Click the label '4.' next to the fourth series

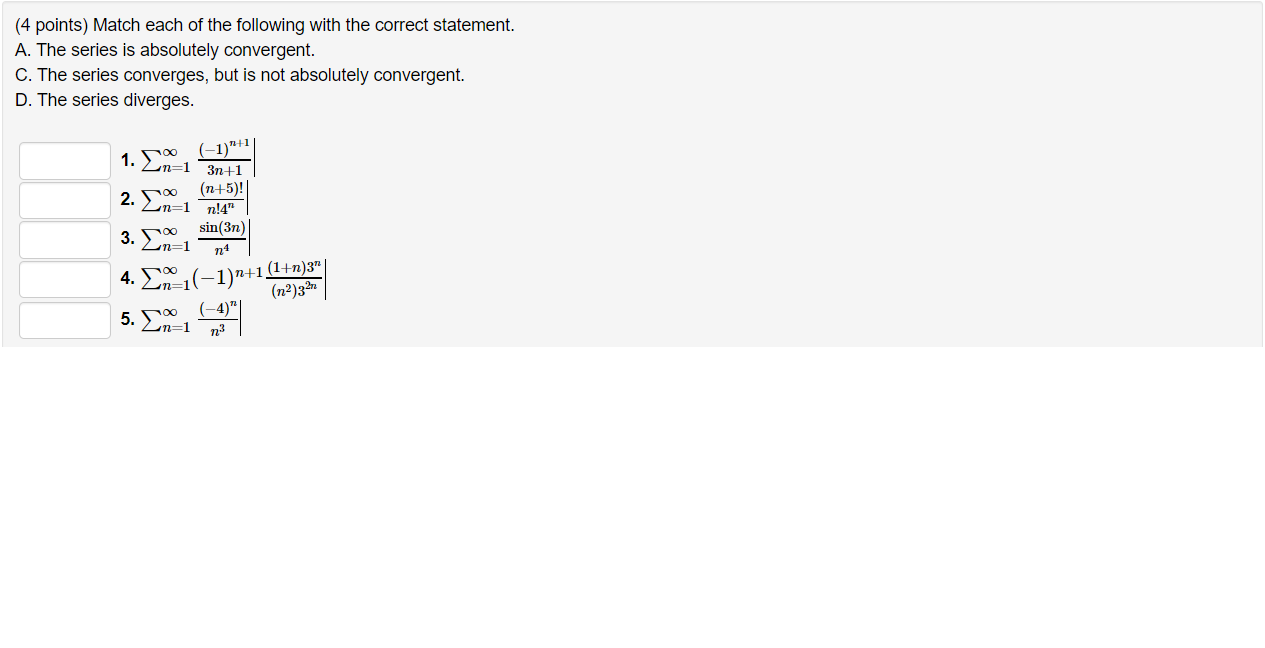[x=126, y=279]
